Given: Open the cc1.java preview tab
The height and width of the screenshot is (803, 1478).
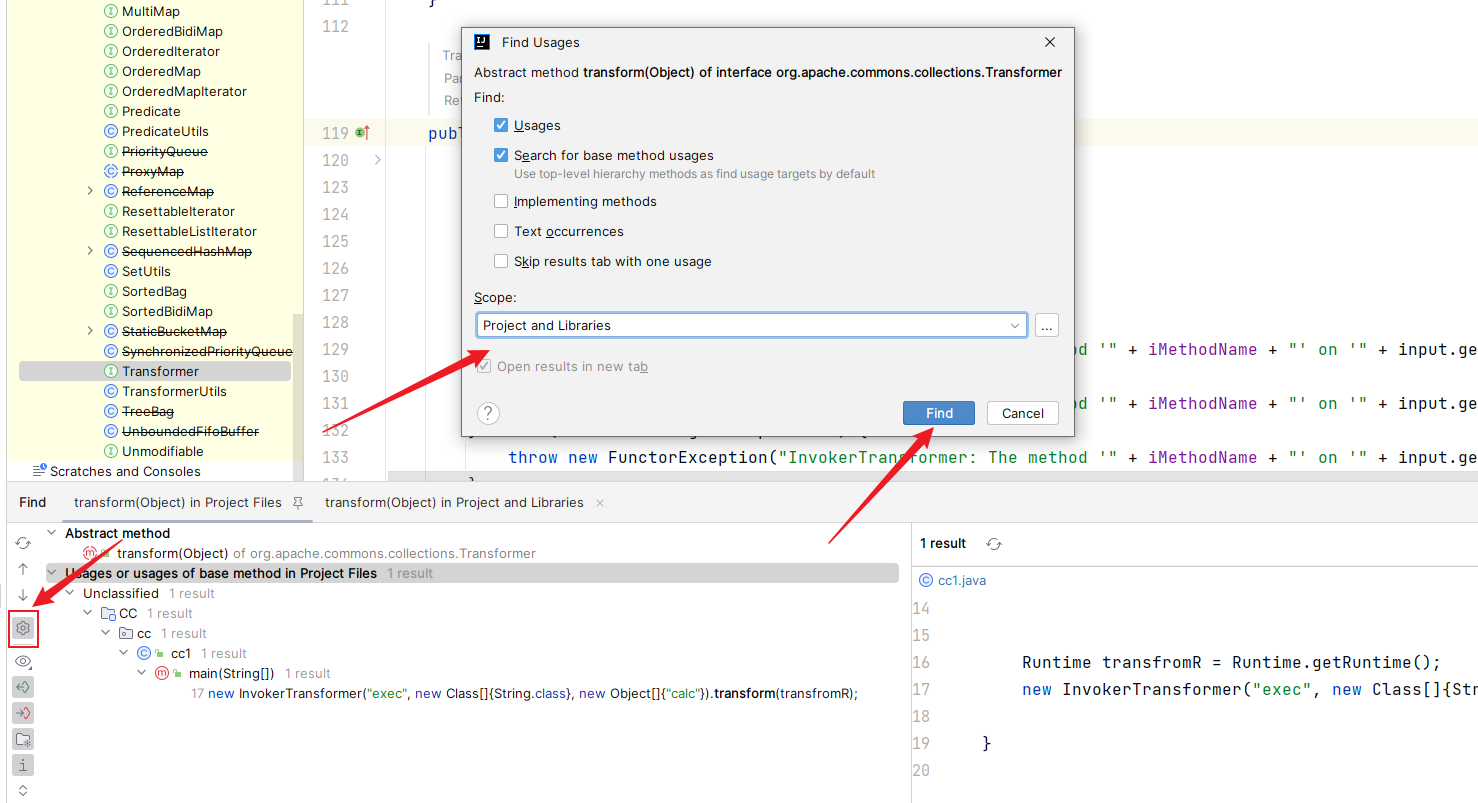Looking at the screenshot, I should (x=953, y=581).
